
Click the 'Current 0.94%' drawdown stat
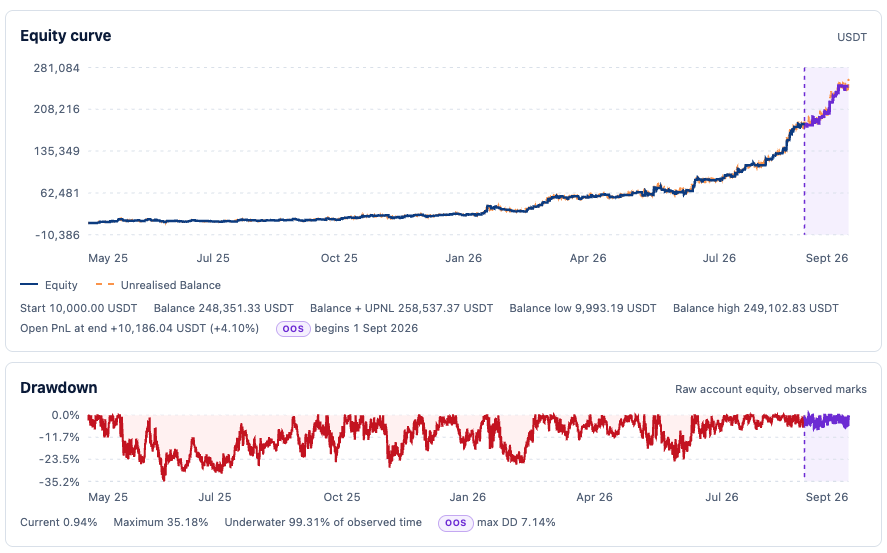[x=59, y=522]
